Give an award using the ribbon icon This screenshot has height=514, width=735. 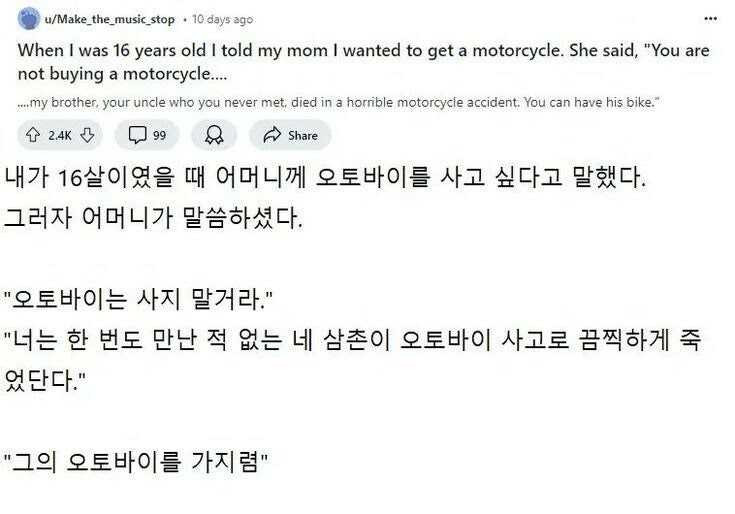click(x=214, y=135)
